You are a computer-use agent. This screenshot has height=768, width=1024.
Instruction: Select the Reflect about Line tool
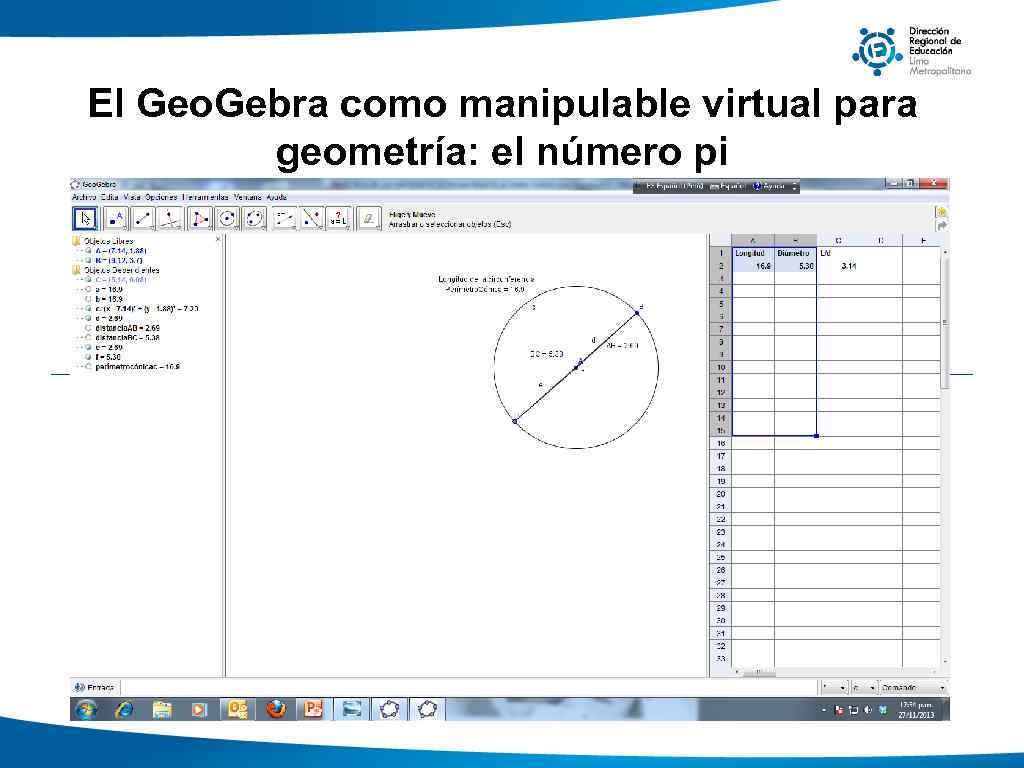point(312,219)
